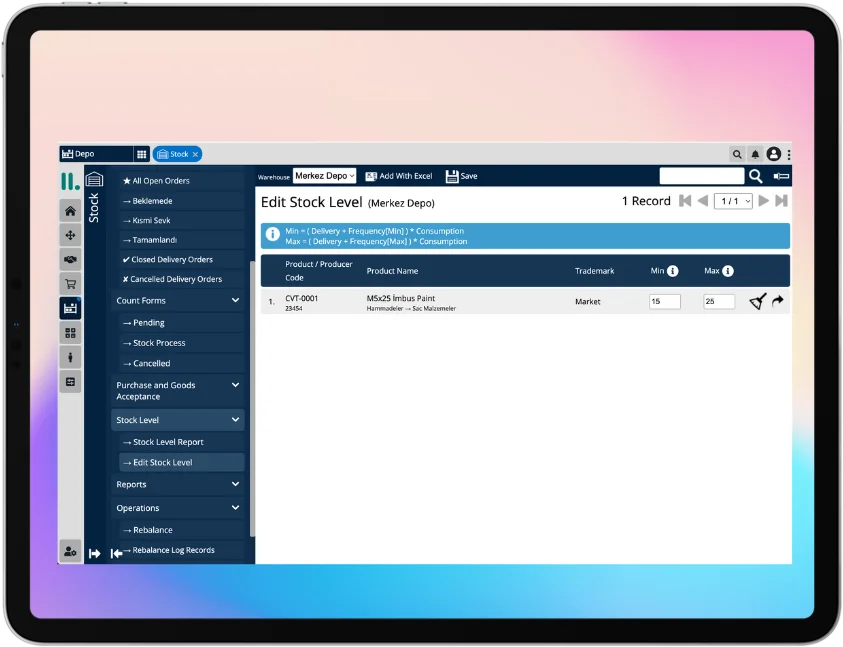The image size is (843, 647).
Task: Close the Stock tab
Action: (195, 154)
